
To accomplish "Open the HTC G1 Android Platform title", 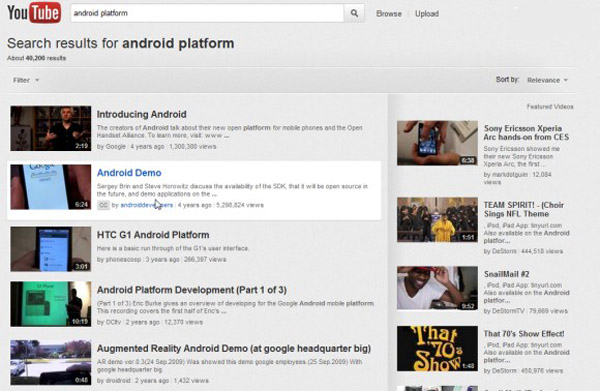I will click(x=153, y=235).
